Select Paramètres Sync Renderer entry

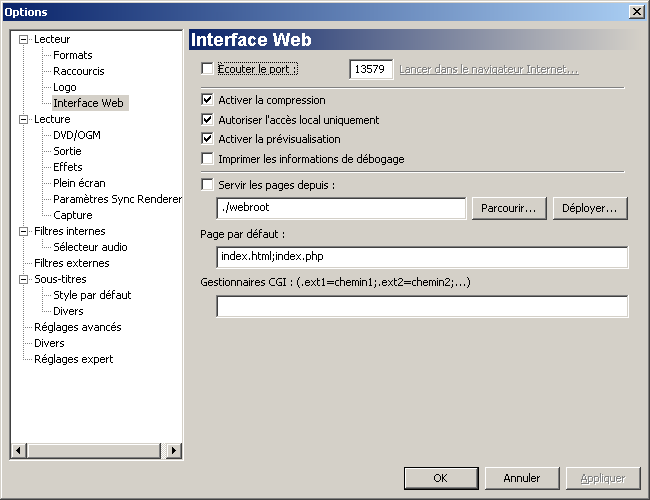(117, 199)
